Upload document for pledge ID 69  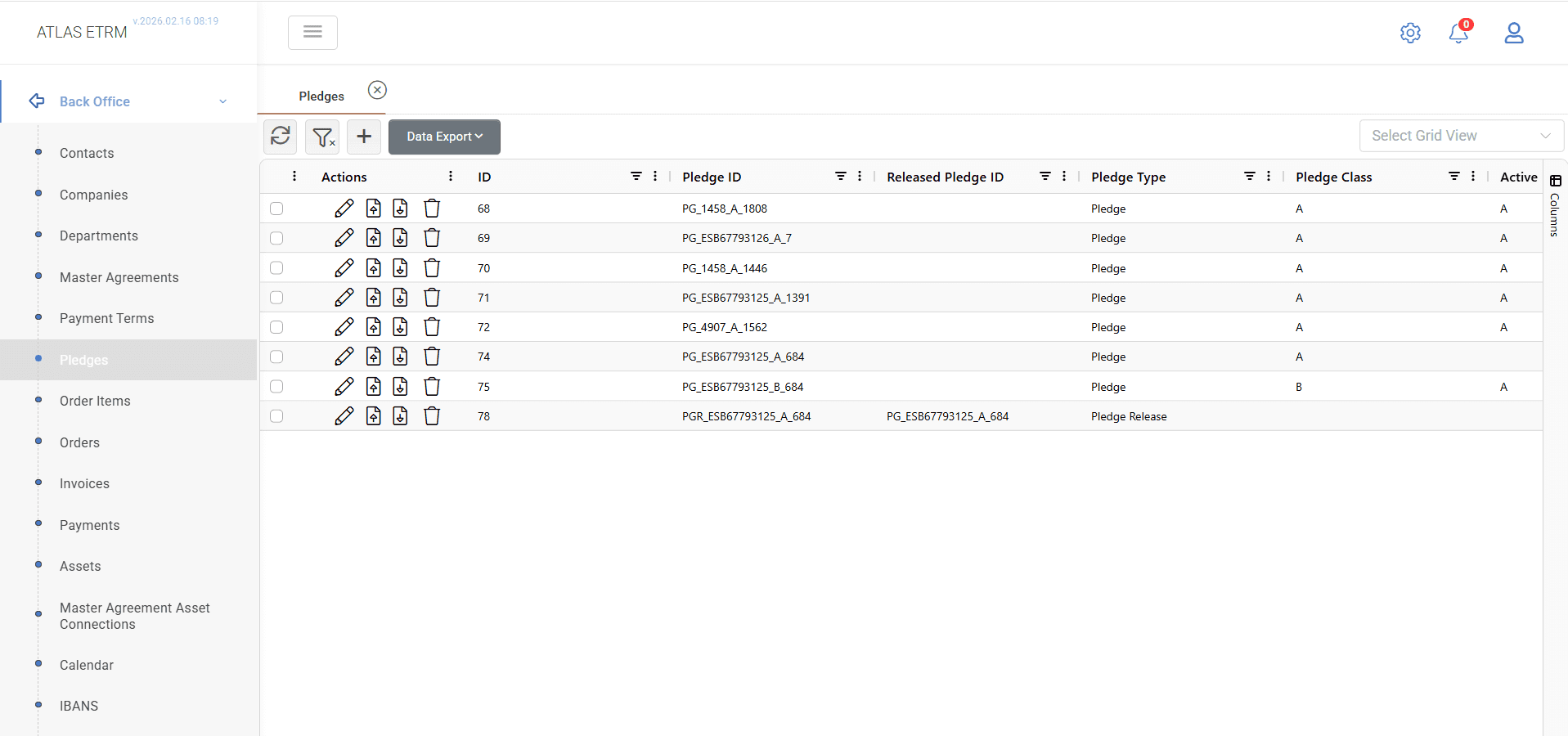[374, 238]
